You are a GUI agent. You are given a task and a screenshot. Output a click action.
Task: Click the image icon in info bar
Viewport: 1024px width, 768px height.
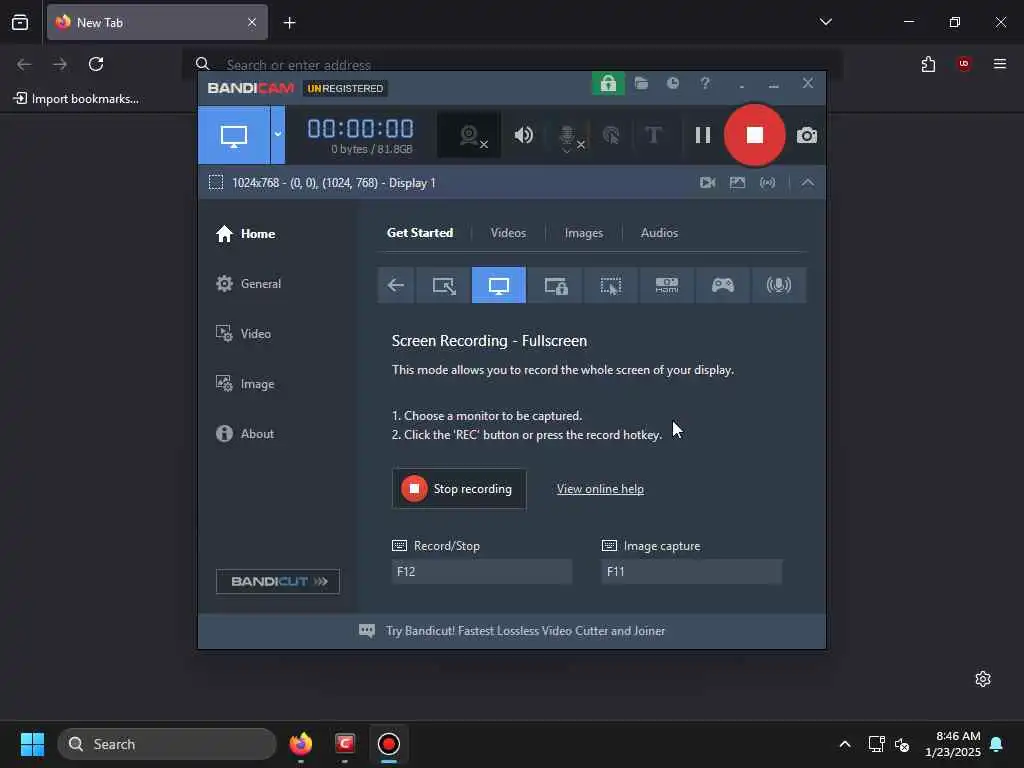pyautogui.click(x=737, y=182)
